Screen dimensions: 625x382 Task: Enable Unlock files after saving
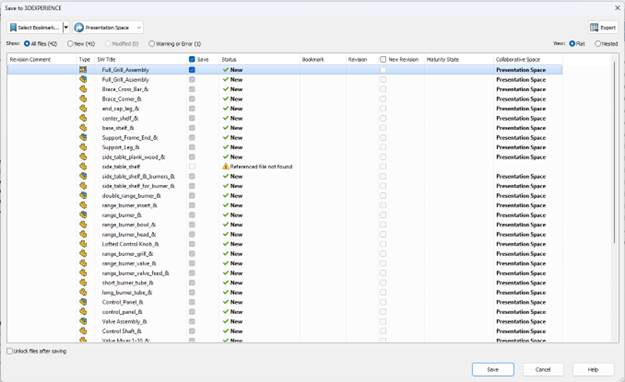pos(10,351)
